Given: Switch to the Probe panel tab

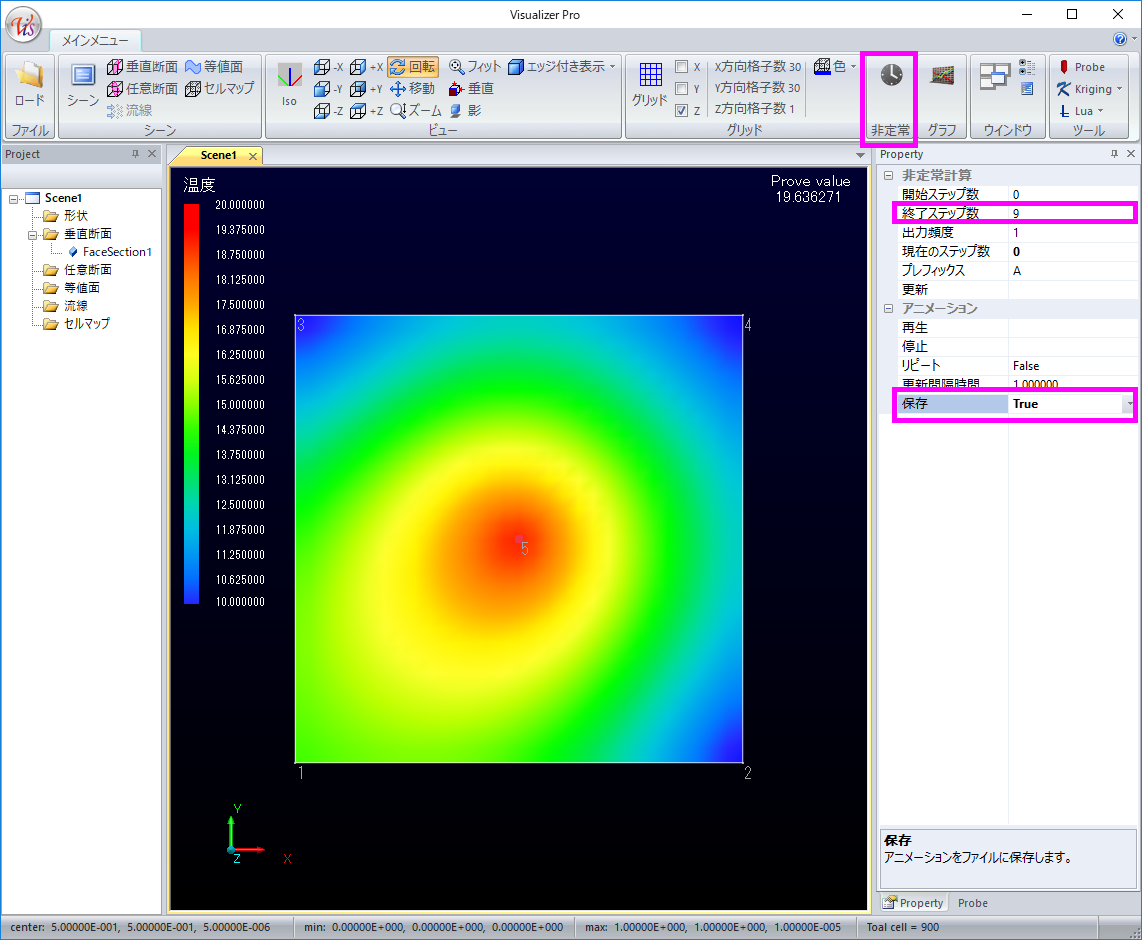Looking at the screenshot, I should tap(972, 903).
